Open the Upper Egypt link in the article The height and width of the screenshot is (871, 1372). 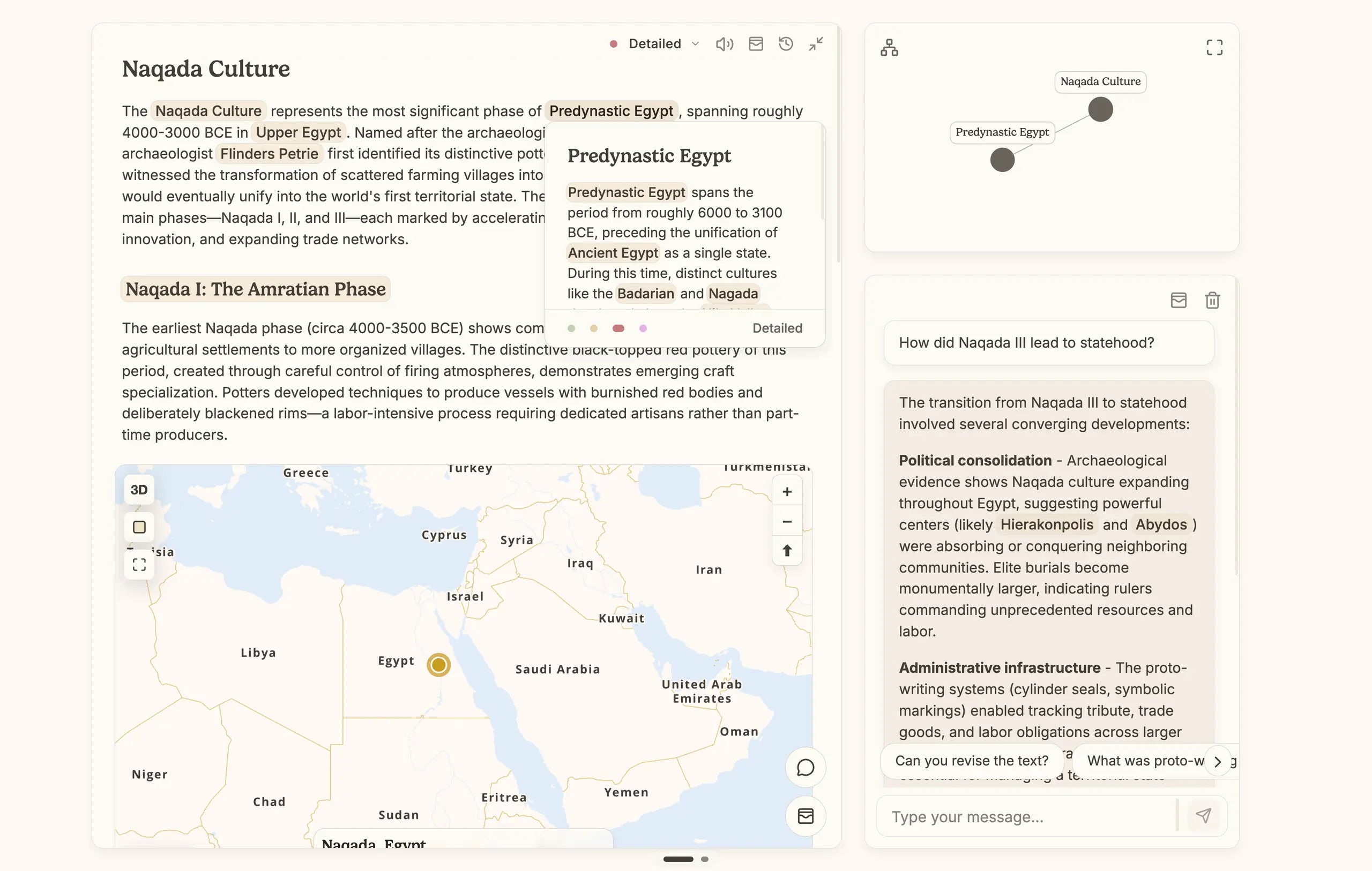[x=298, y=132]
